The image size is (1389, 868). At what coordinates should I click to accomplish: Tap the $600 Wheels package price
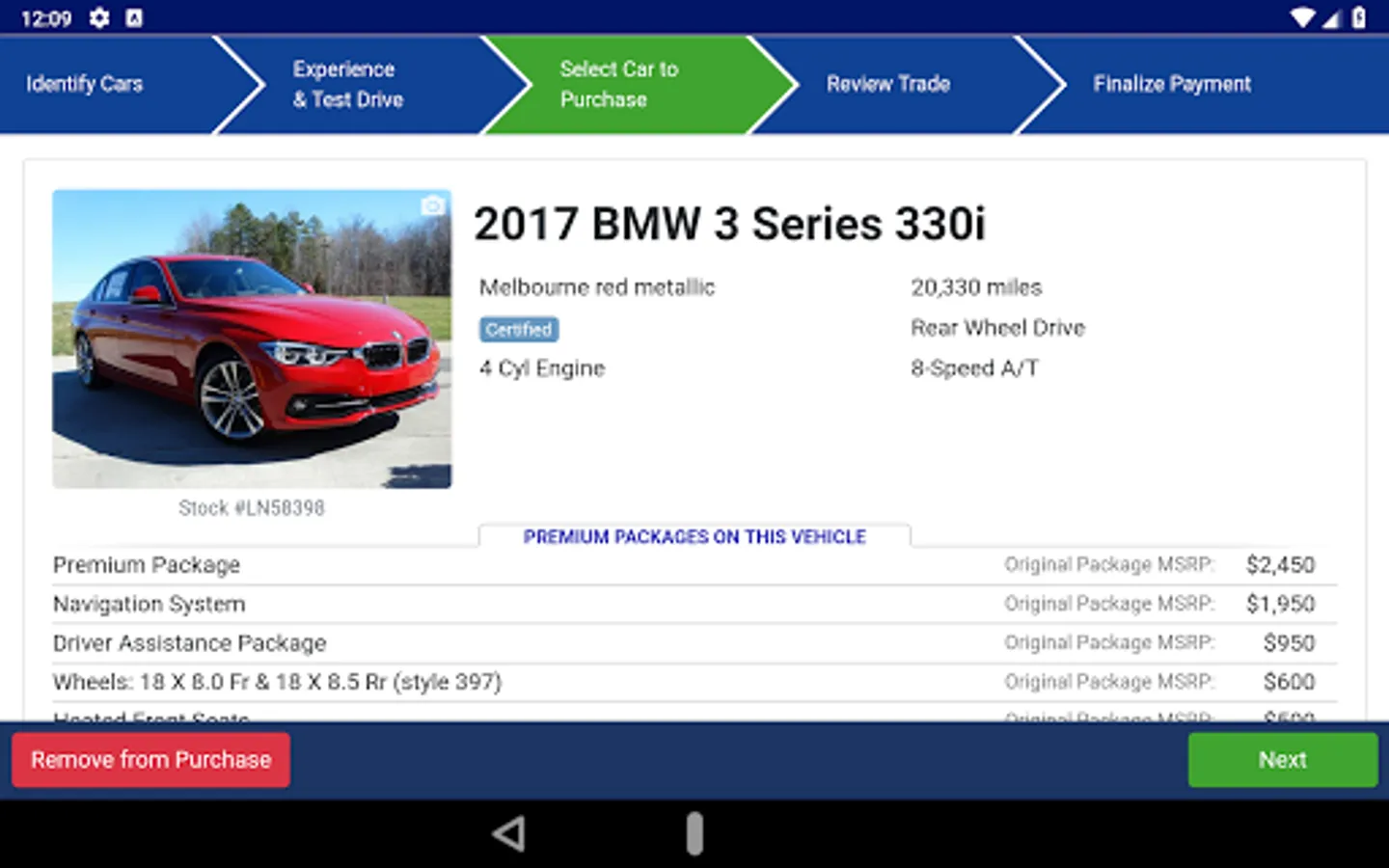[1289, 682]
